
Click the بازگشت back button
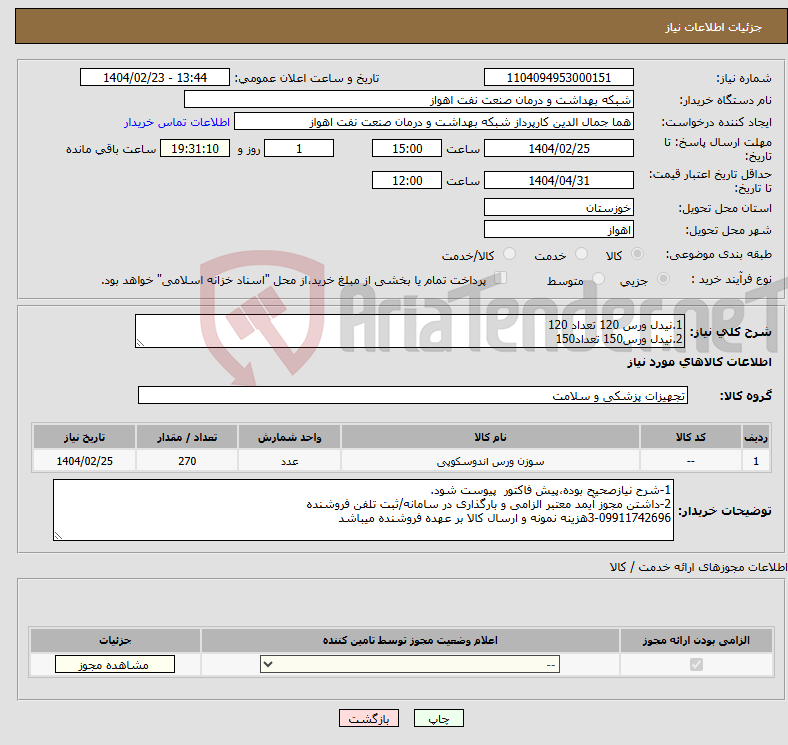pos(369,719)
